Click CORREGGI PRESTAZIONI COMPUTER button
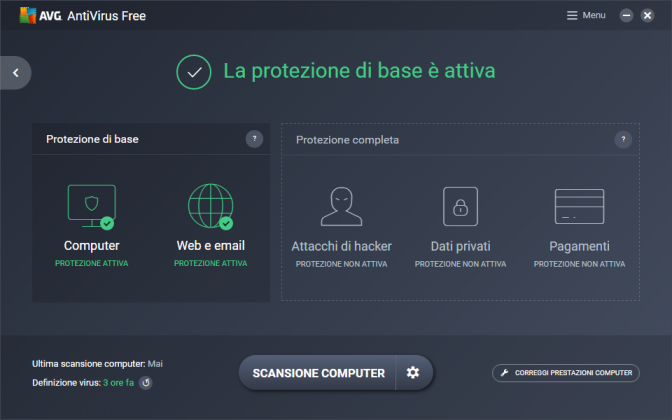Screen dimensions: 672x420 [x=566, y=373]
